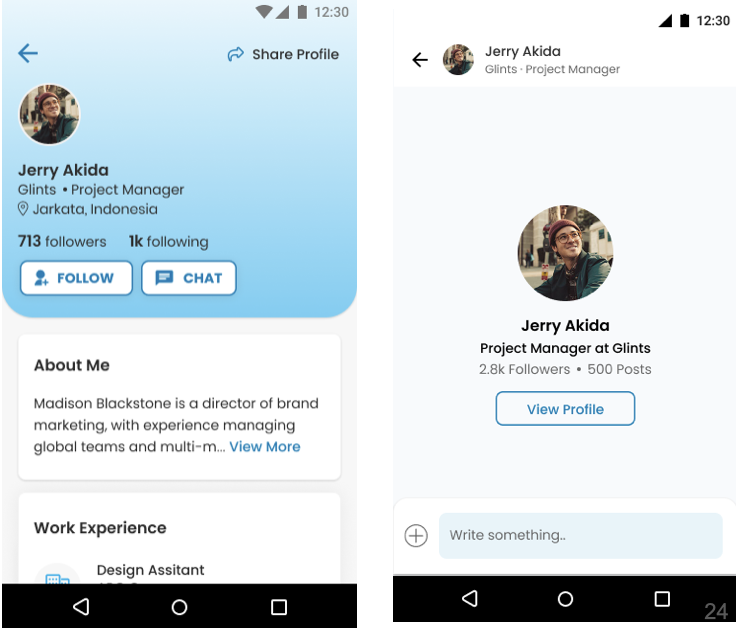Viewport: 736px width, 628px height.
Task: Open CHAT with Jerry Akida
Action: (189, 278)
